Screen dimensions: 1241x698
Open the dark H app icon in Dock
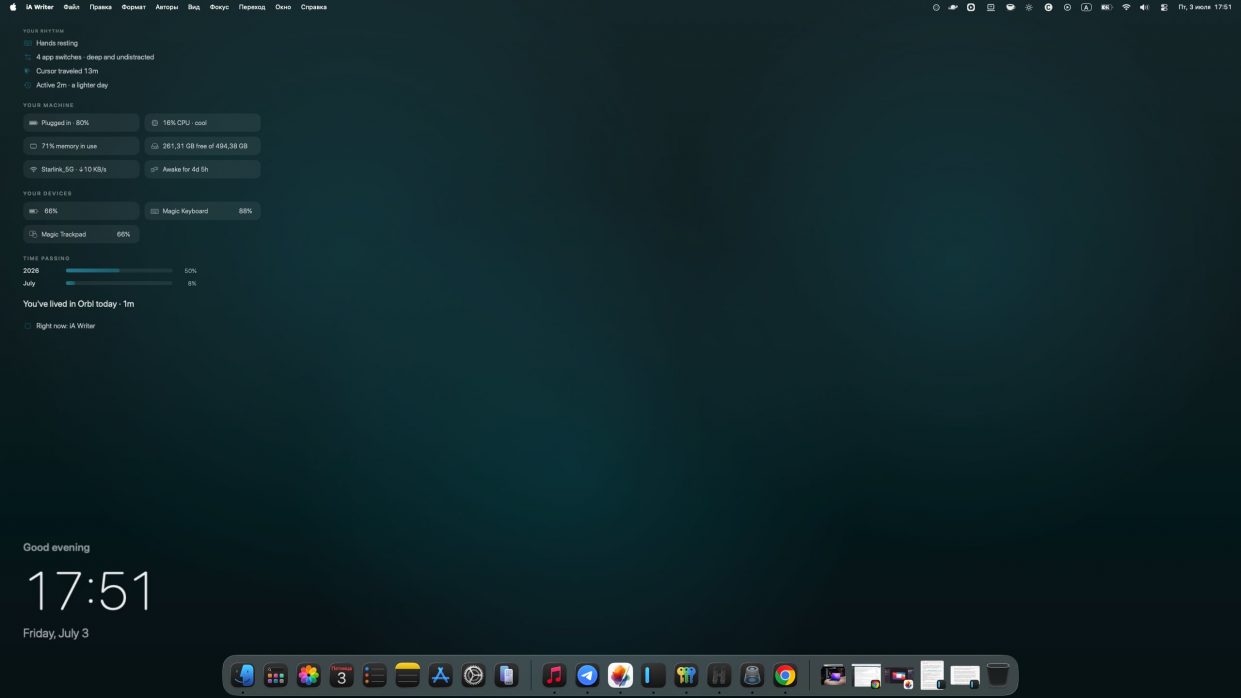(x=719, y=676)
